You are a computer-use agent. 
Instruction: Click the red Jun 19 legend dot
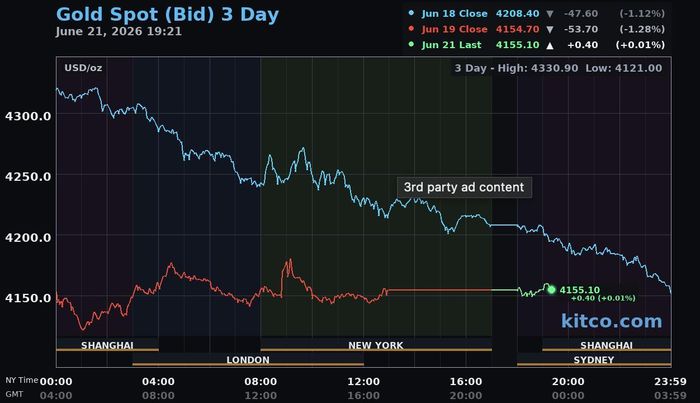point(411,29)
